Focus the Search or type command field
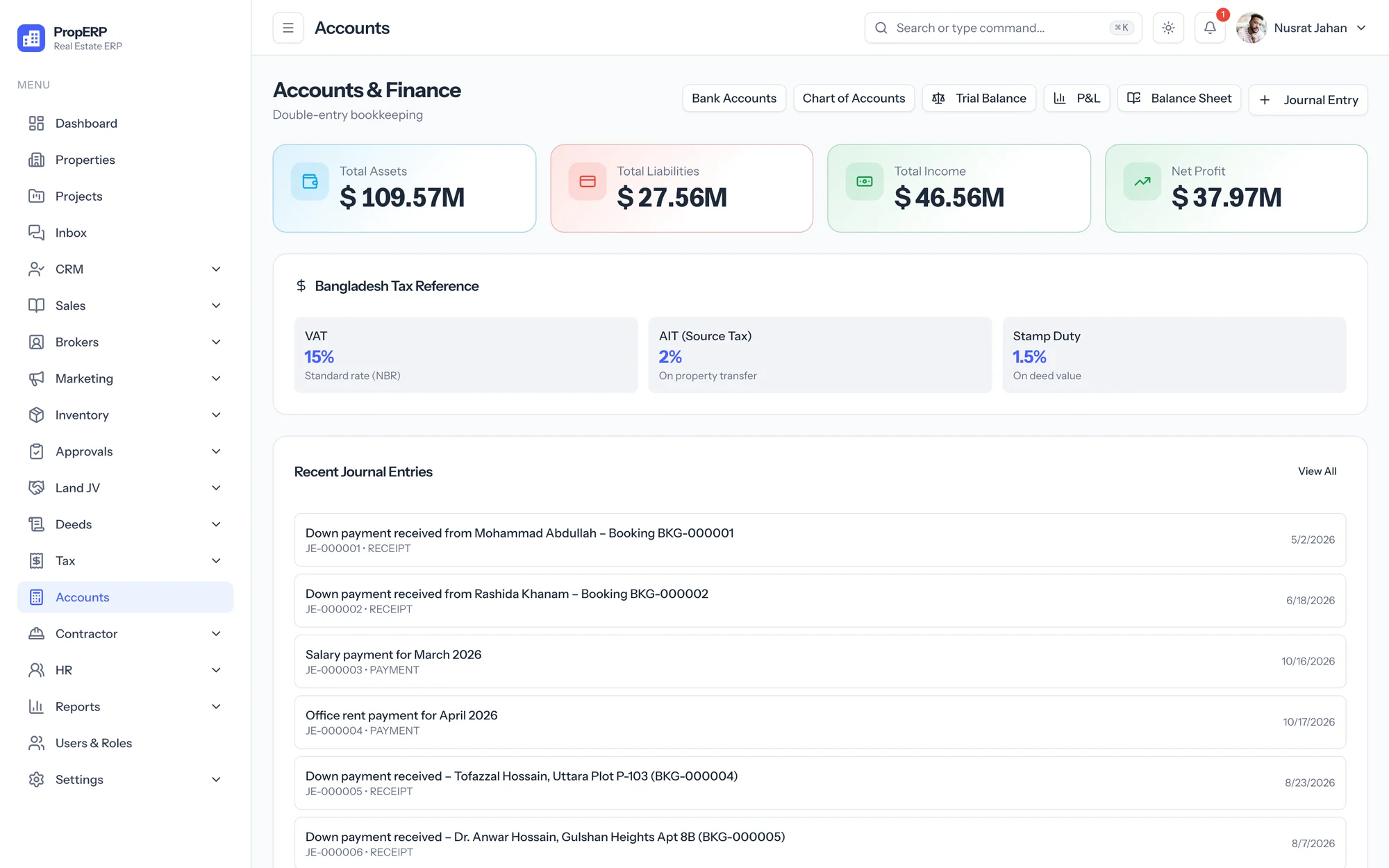 [1003, 28]
